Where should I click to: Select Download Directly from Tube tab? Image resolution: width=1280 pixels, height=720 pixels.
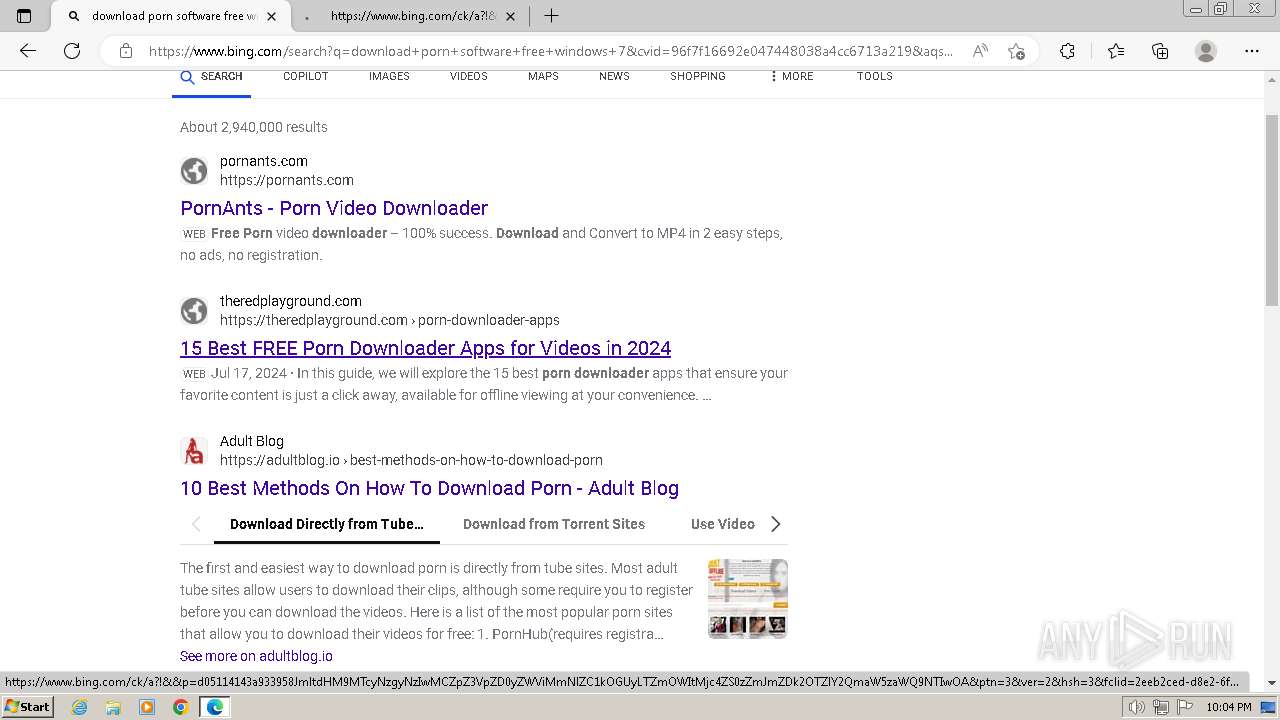tap(327, 524)
